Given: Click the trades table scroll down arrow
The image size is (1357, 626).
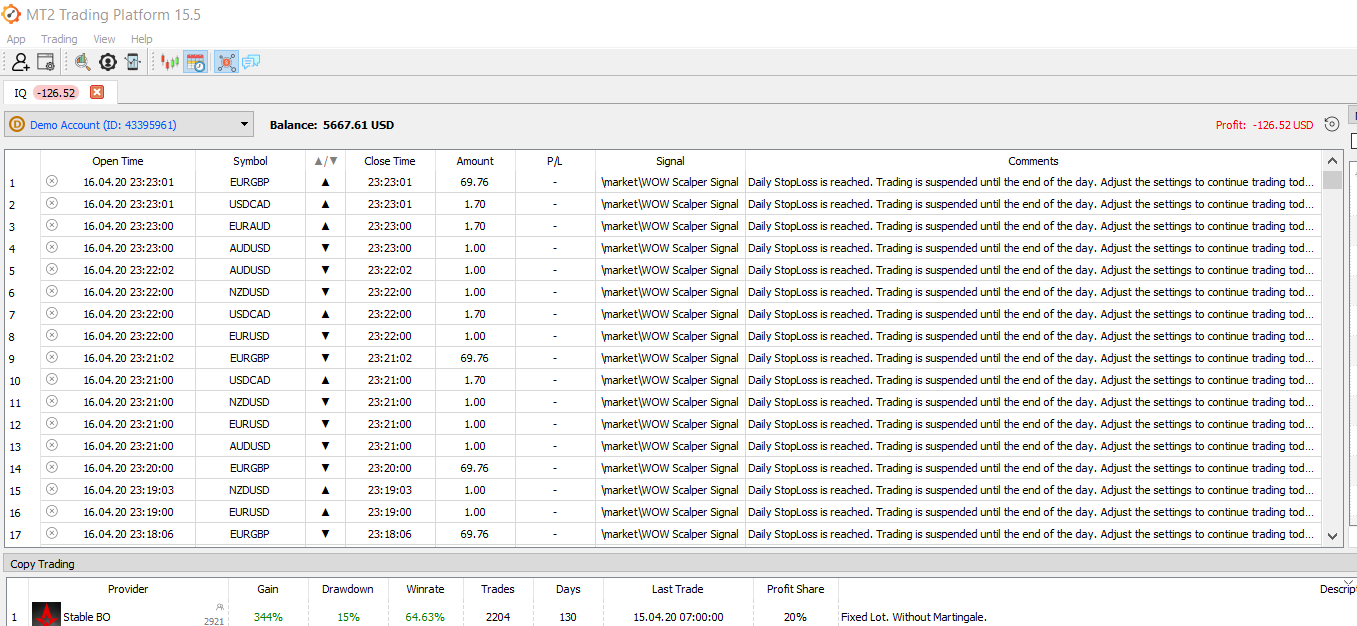Looking at the screenshot, I should 1332,536.
